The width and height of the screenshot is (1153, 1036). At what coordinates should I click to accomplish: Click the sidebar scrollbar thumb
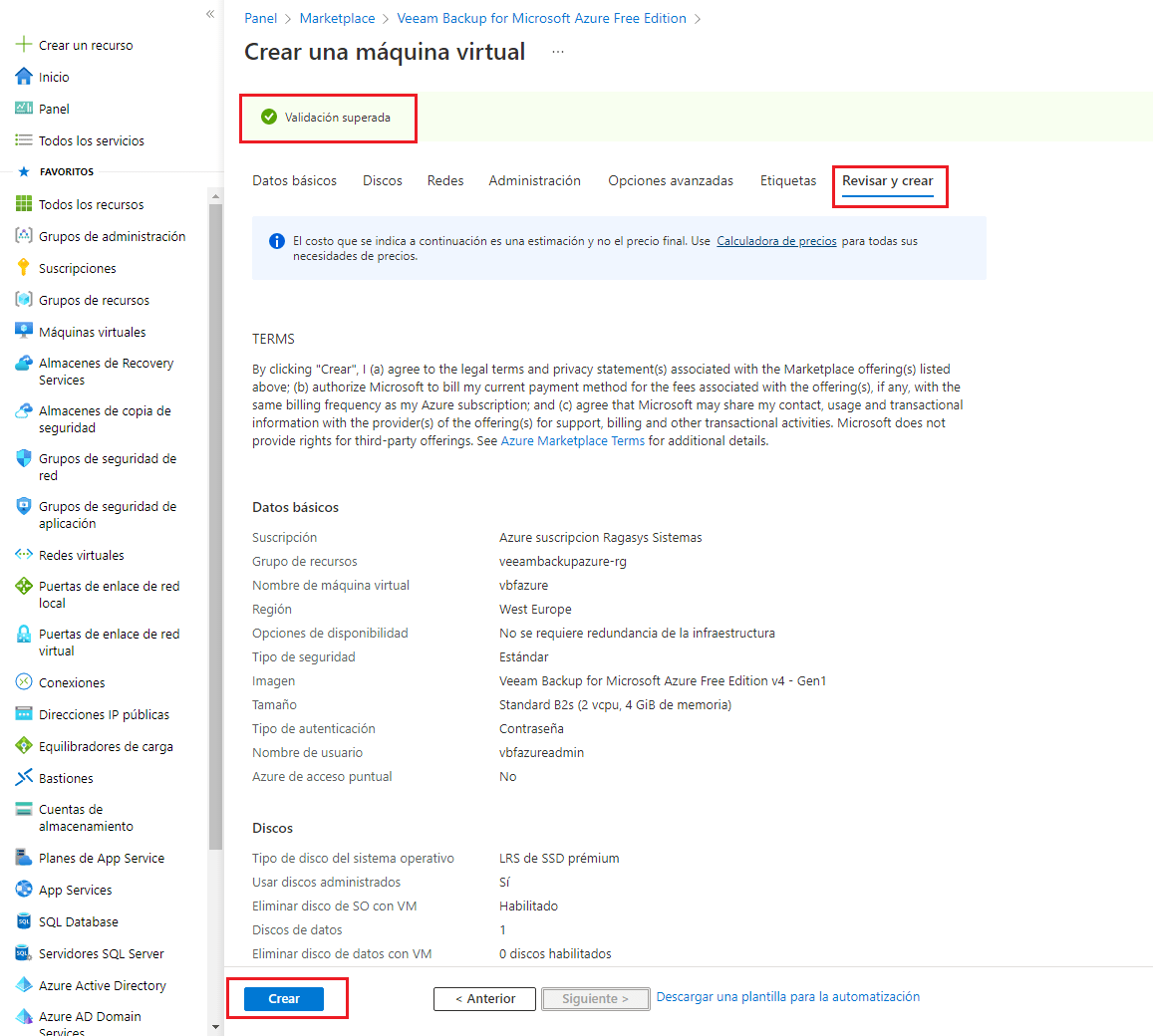pyautogui.click(x=215, y=526)
